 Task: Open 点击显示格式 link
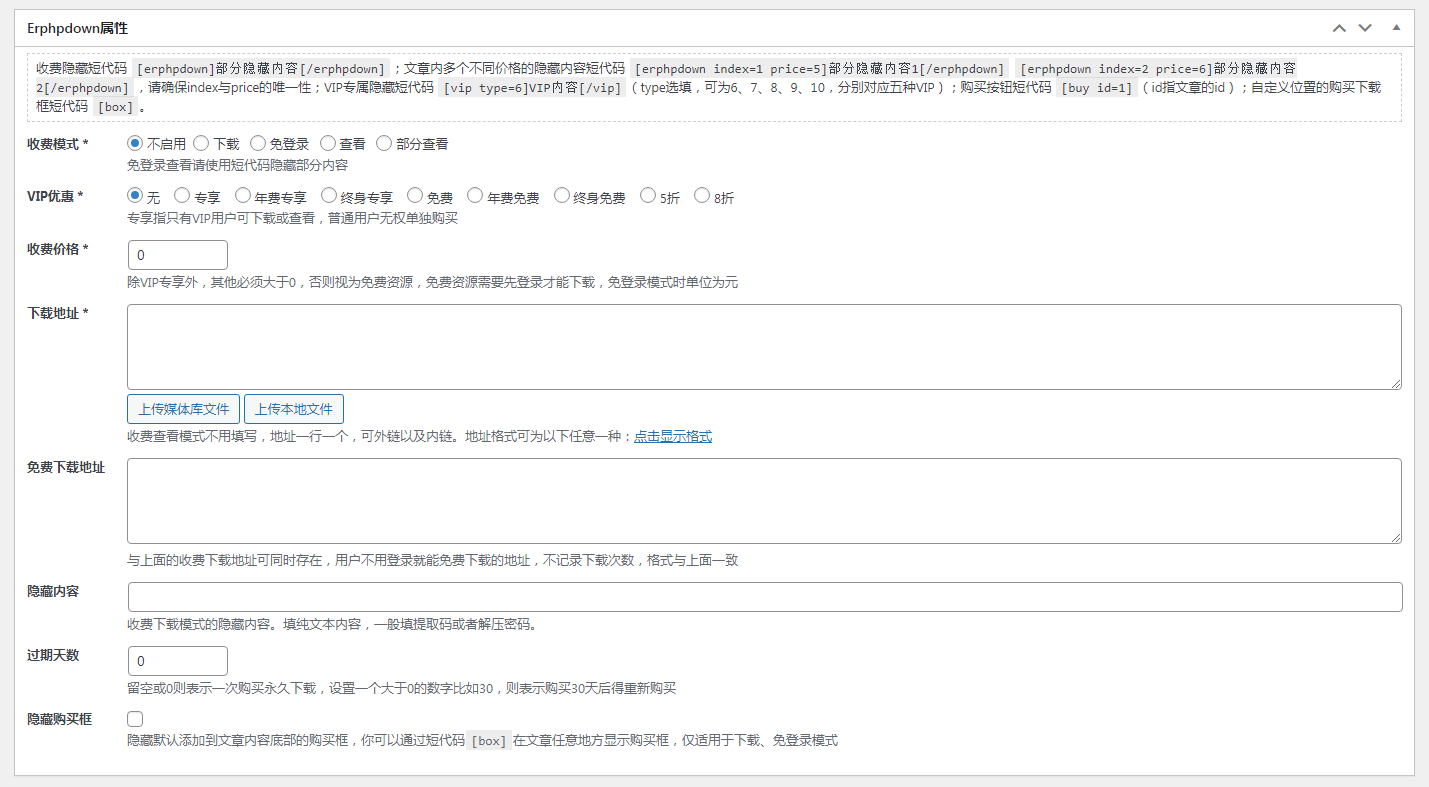coord(673,437)
